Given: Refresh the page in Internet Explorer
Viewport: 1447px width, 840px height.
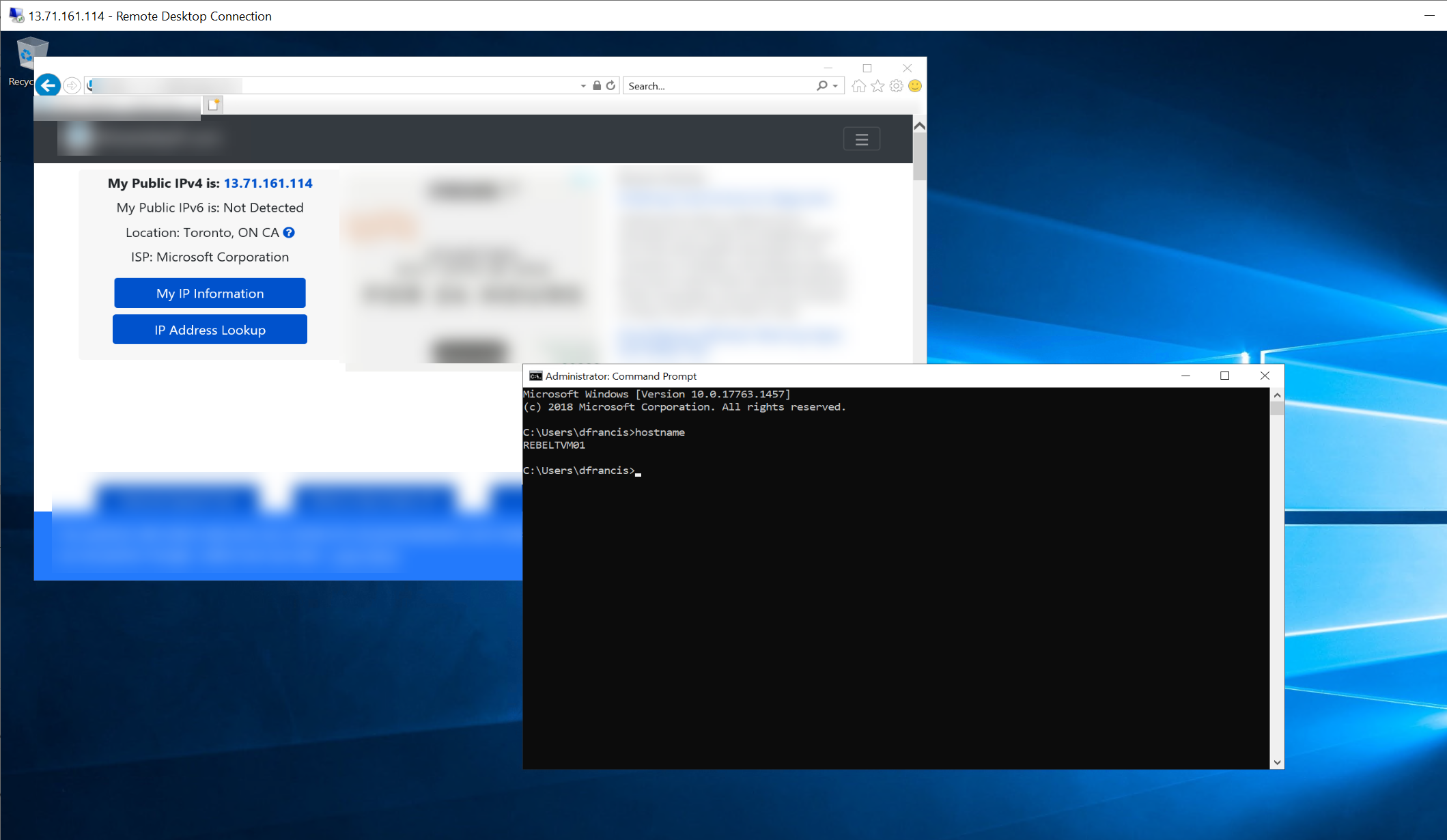Looking at the screenshot, I should [x=611, y=86].
